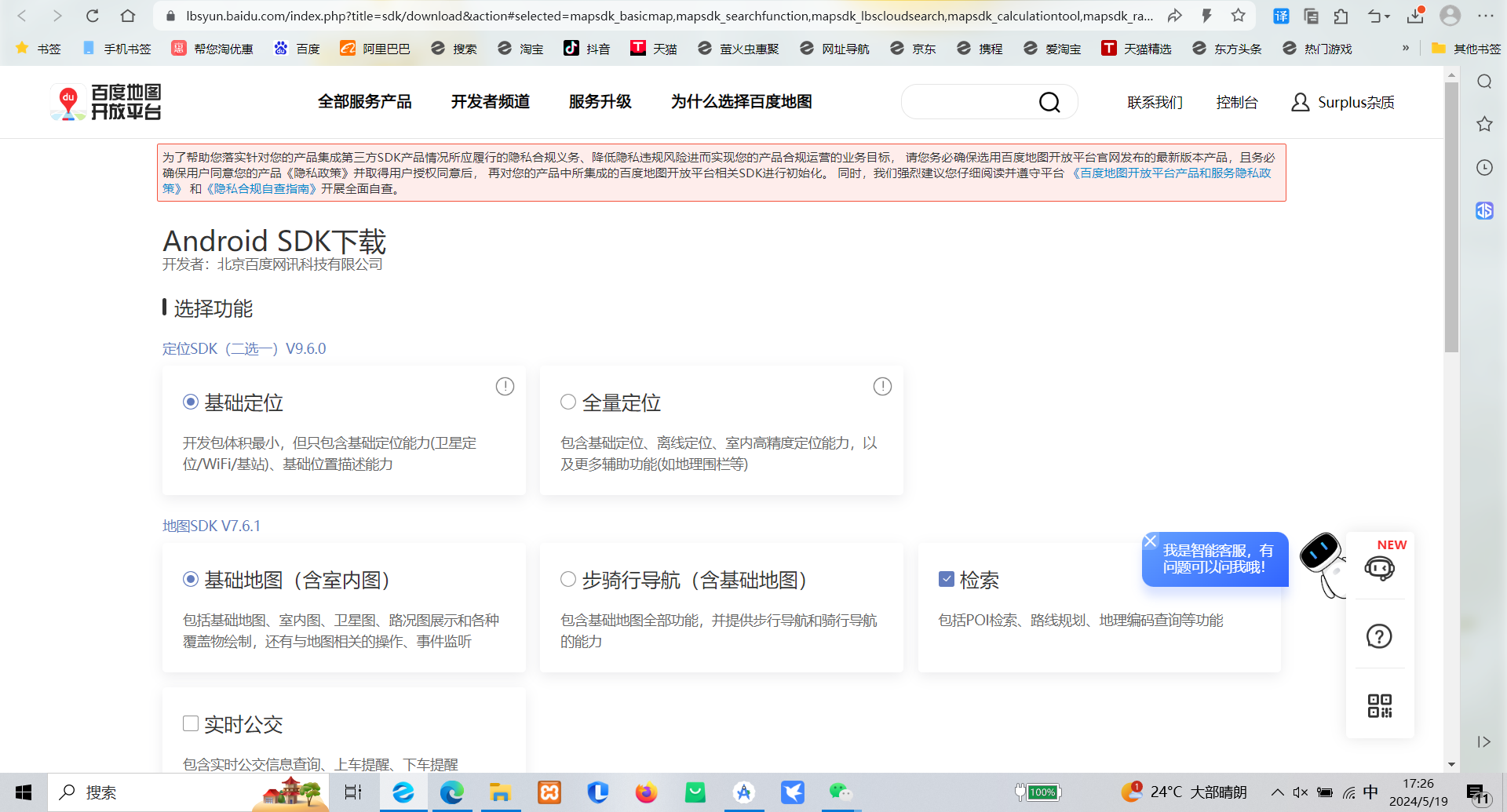
Task: Show info for 全量定位 option
Action: coord(882,386)
